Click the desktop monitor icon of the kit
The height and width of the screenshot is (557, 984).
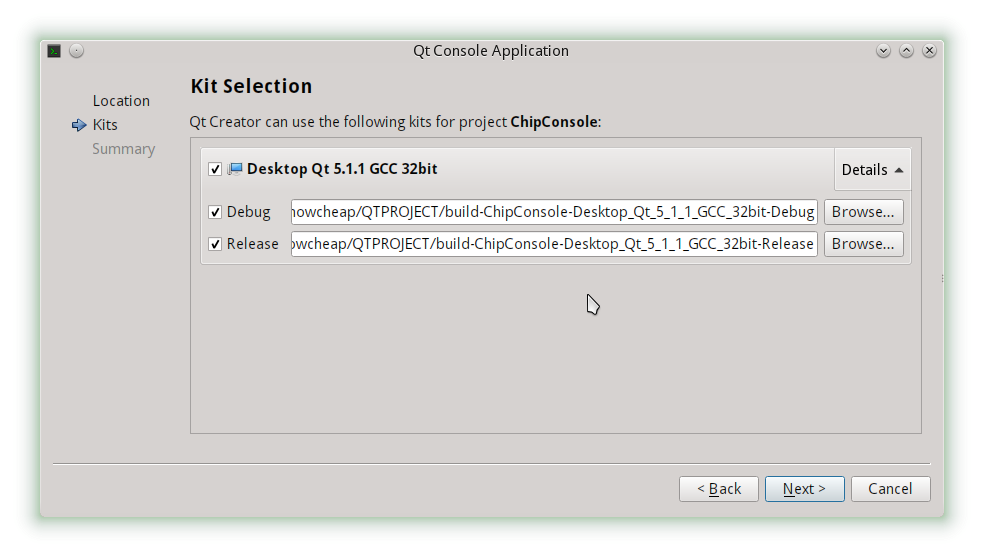[235, 169]
